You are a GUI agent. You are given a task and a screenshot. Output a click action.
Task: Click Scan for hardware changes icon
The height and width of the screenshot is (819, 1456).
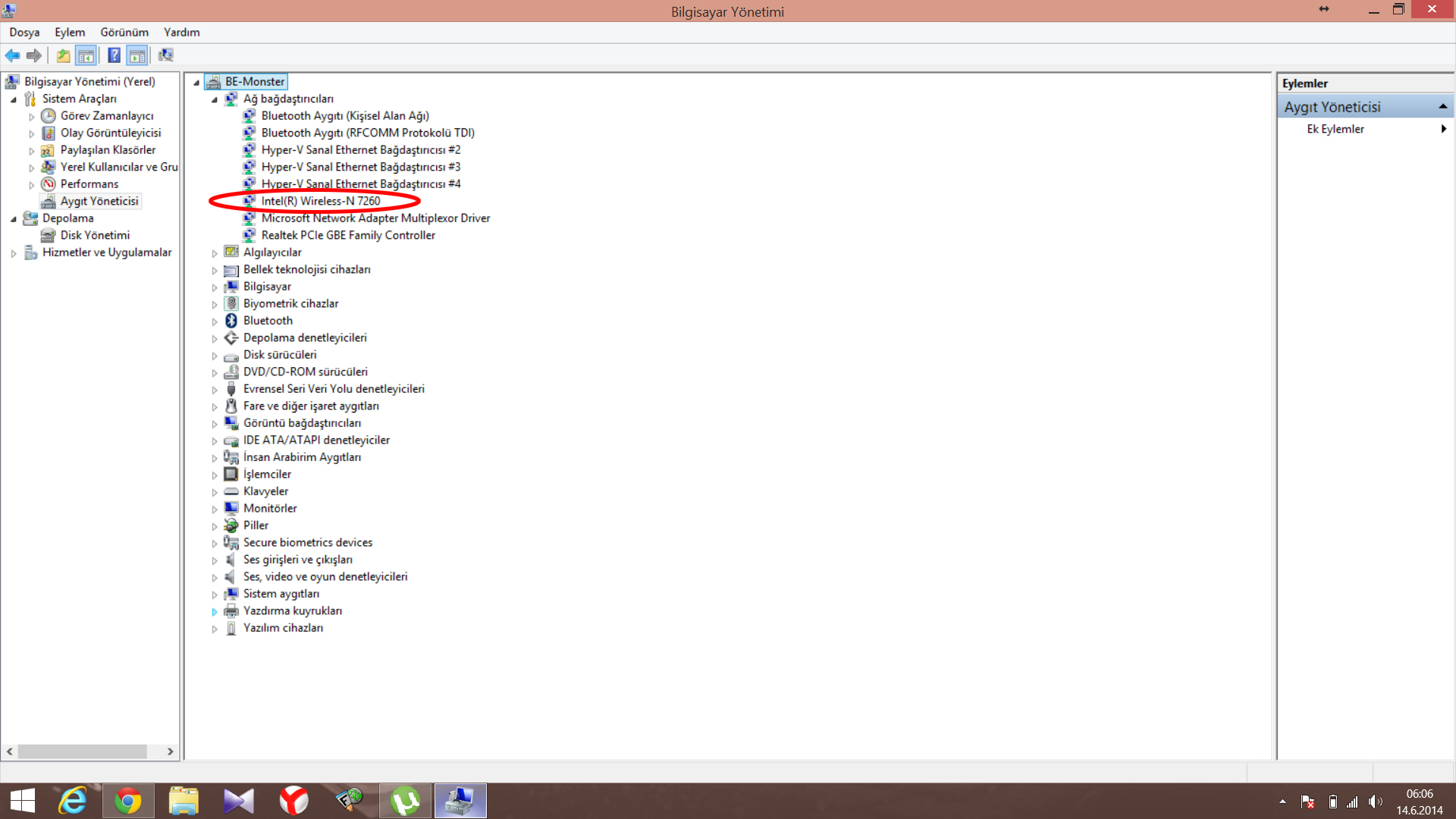coord(165,55)
